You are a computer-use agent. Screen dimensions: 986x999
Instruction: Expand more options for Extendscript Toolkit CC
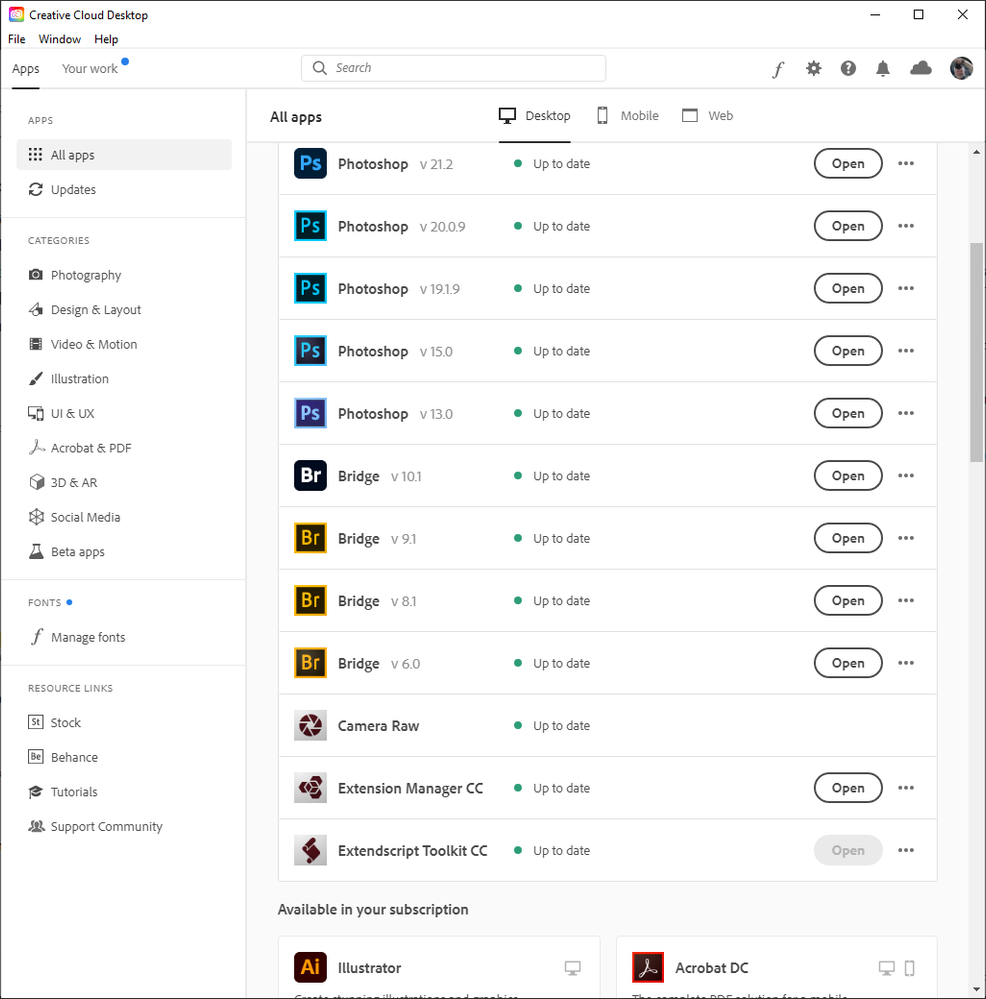tap(906, 851)
